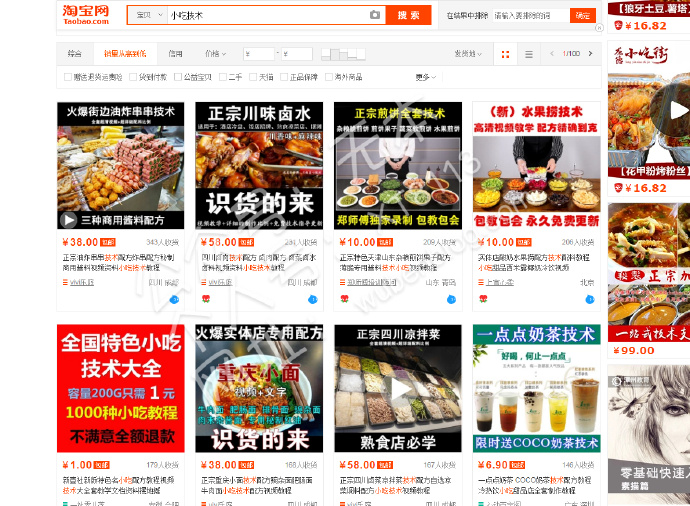This screenshot has height=506, width=690.
Task: Click minimum price input field
Action: point(259,54)
